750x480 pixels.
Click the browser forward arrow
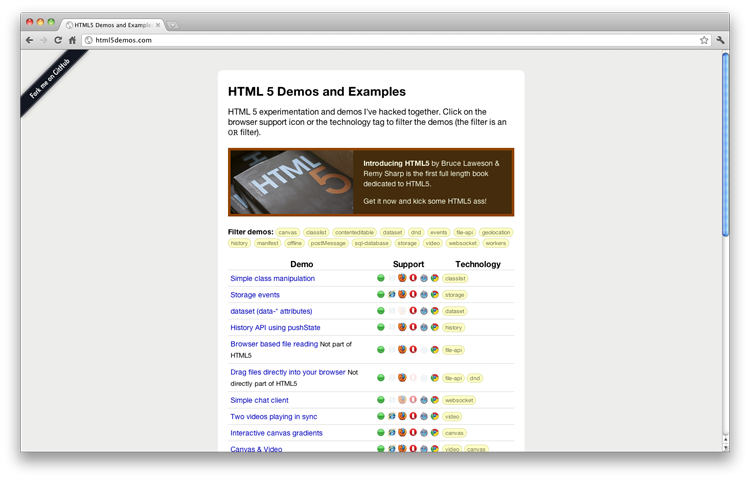click(x=44, y=40)
